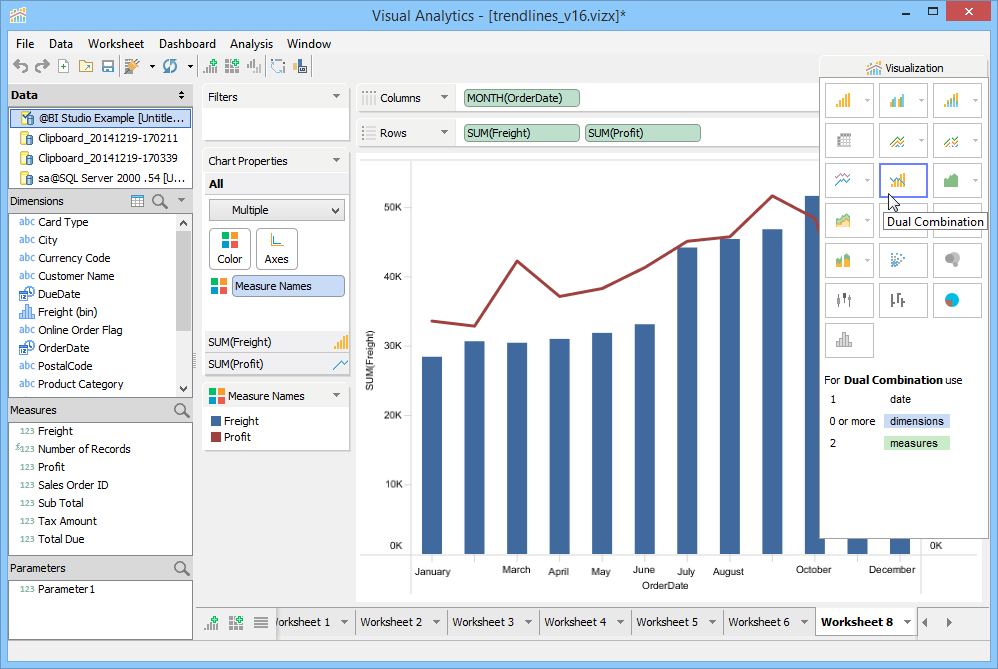
Task: Open the Multiple mark type combo box
Action: (277, 210)
